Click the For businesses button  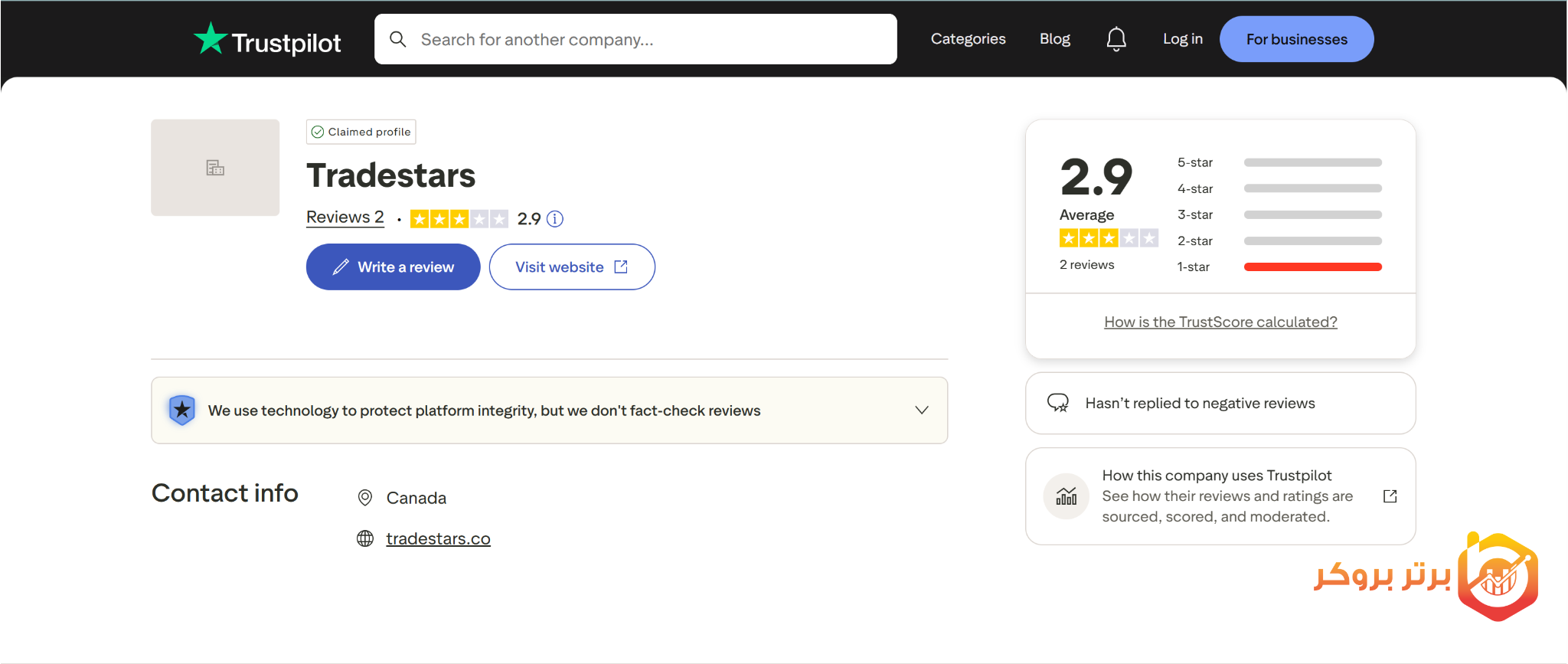tap(1296, 39)
